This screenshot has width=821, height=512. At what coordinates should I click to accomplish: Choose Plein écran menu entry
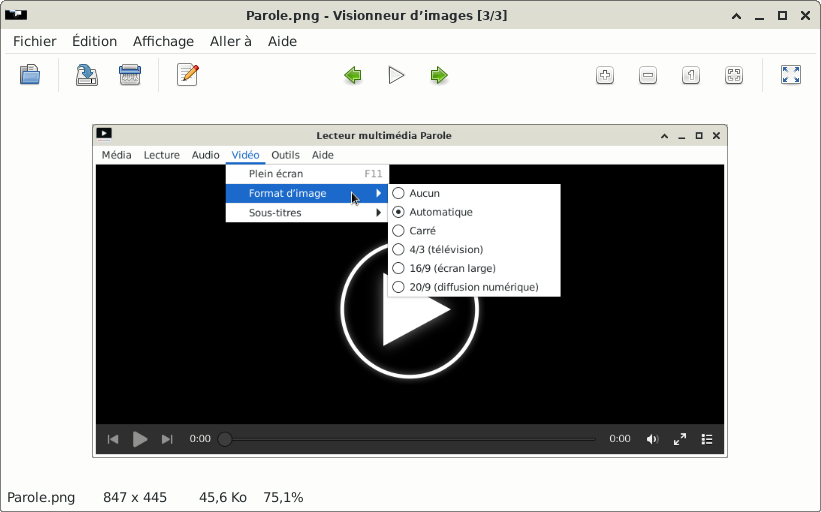pyautogui.click(x=307, y=174)
